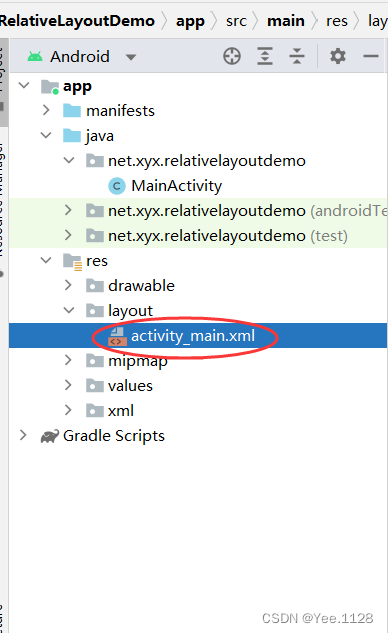Click the Select Opened File target icon
The height and width of the screenshot is (633, 388).
(232, 56)
